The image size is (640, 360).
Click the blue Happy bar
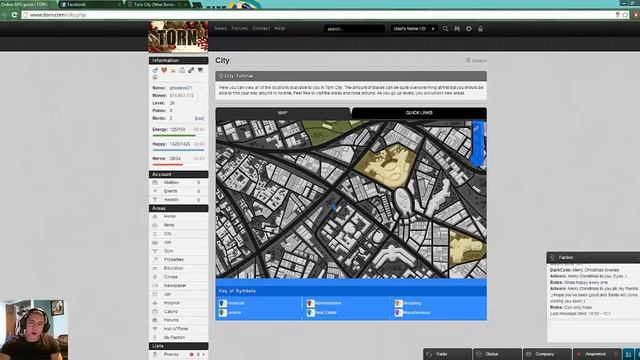[x=178, y=150]
